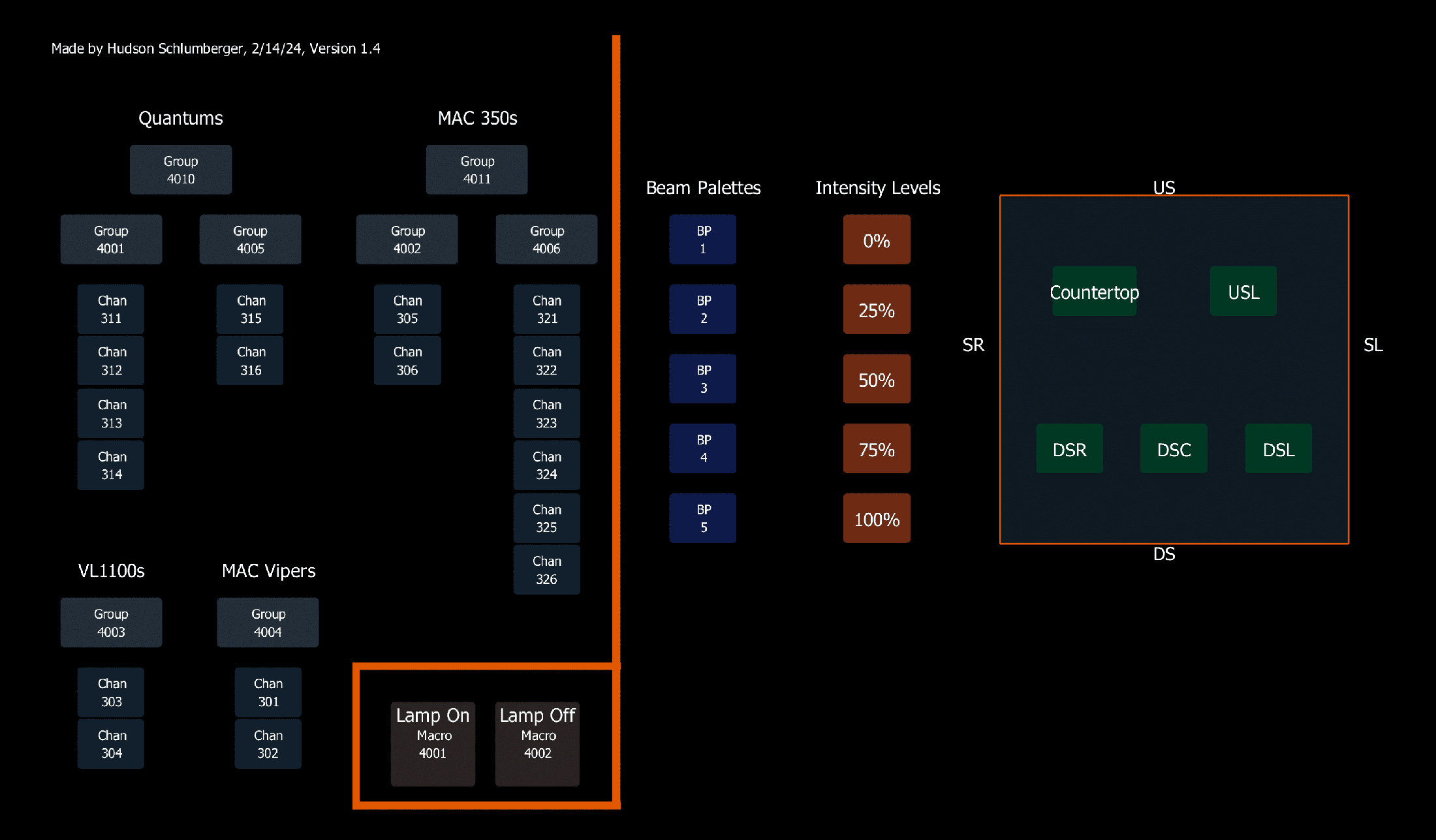Viewport: 1436px width, 840px height.
Task: Set intensity level to 100%
Action: [x=877, y=518]
